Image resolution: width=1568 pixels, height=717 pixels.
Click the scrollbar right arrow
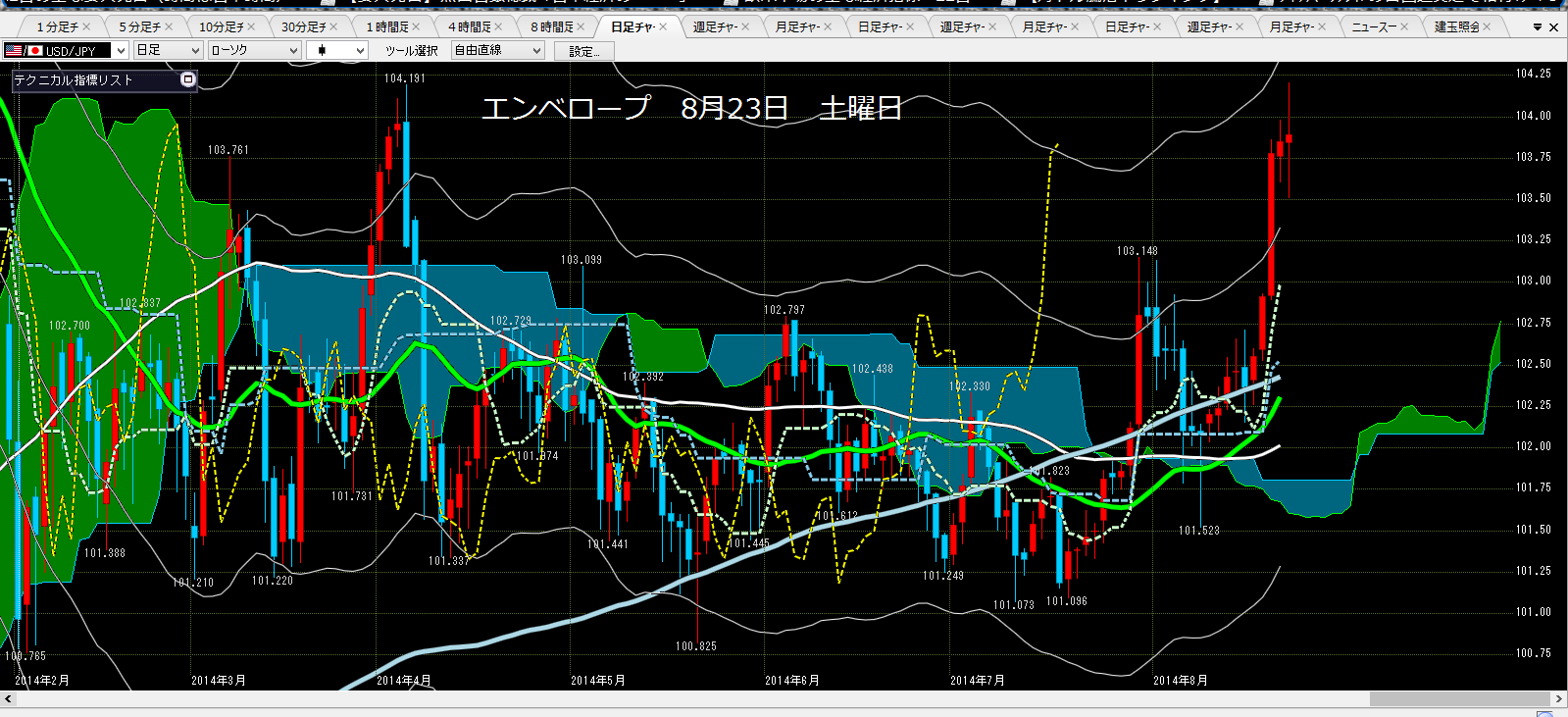1559,699
